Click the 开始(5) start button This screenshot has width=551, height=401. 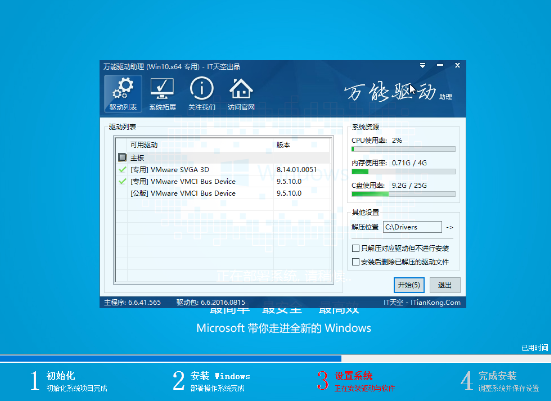point(409,285)
